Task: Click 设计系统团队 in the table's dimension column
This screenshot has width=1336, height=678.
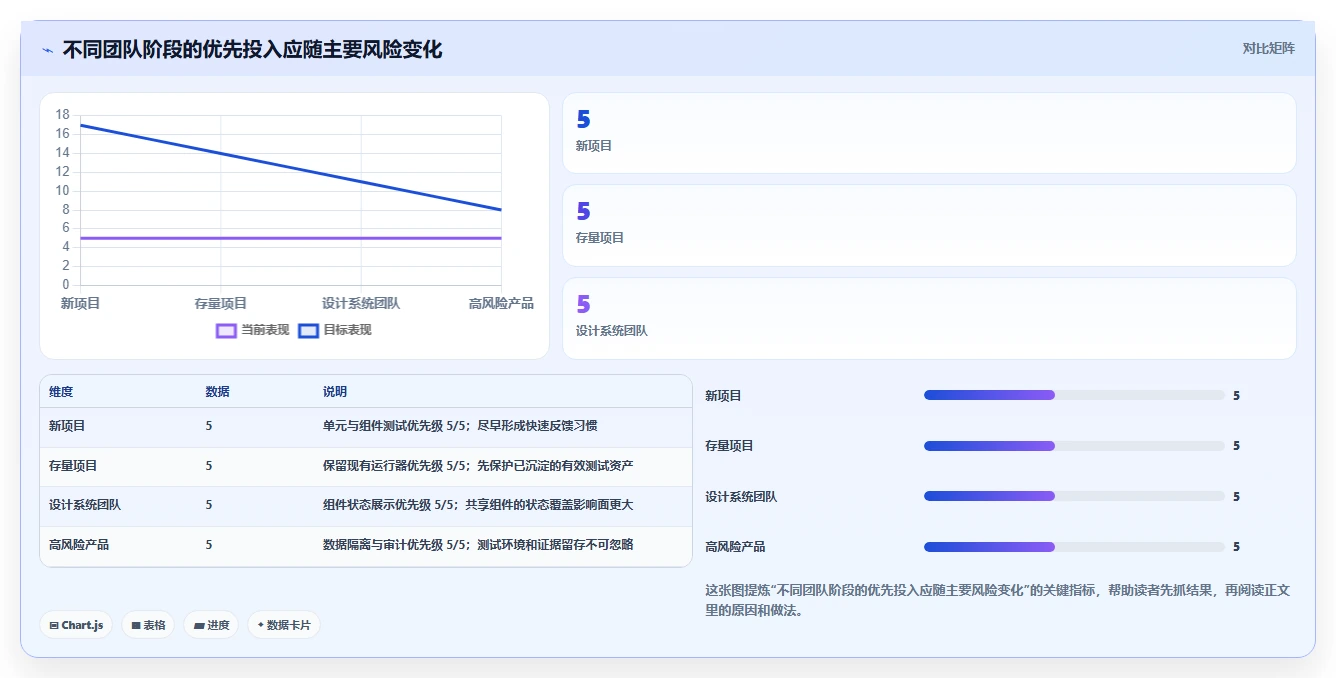Action: pyautogui.click(x=85, y=505)
